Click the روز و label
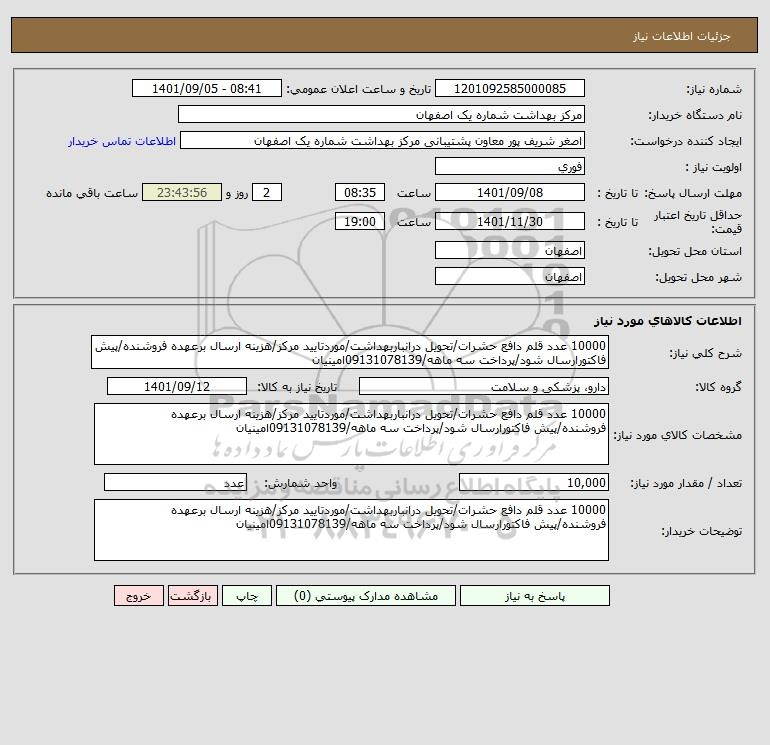770x745 pixels. coord(237,193)
